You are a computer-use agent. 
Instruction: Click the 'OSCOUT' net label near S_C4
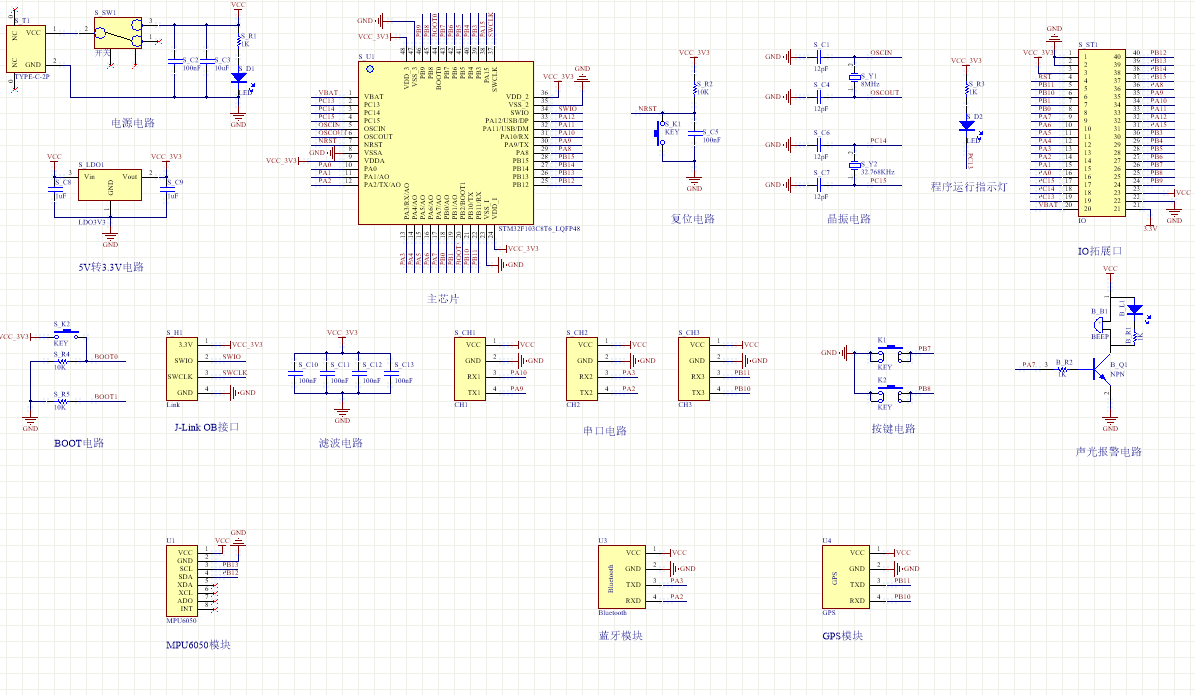coord(884,92)
